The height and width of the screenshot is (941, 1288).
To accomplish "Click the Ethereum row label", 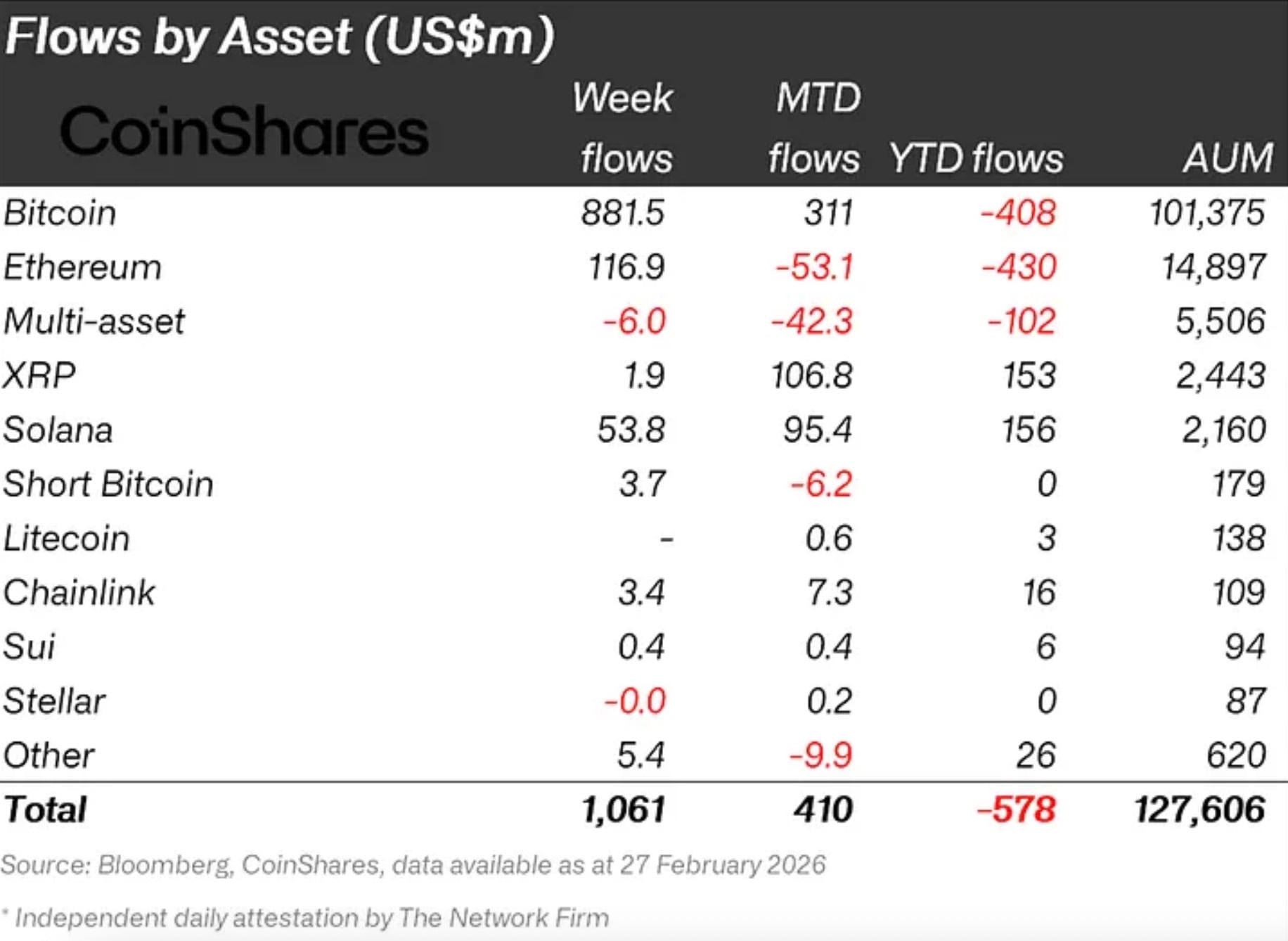I will coord(82,267).
